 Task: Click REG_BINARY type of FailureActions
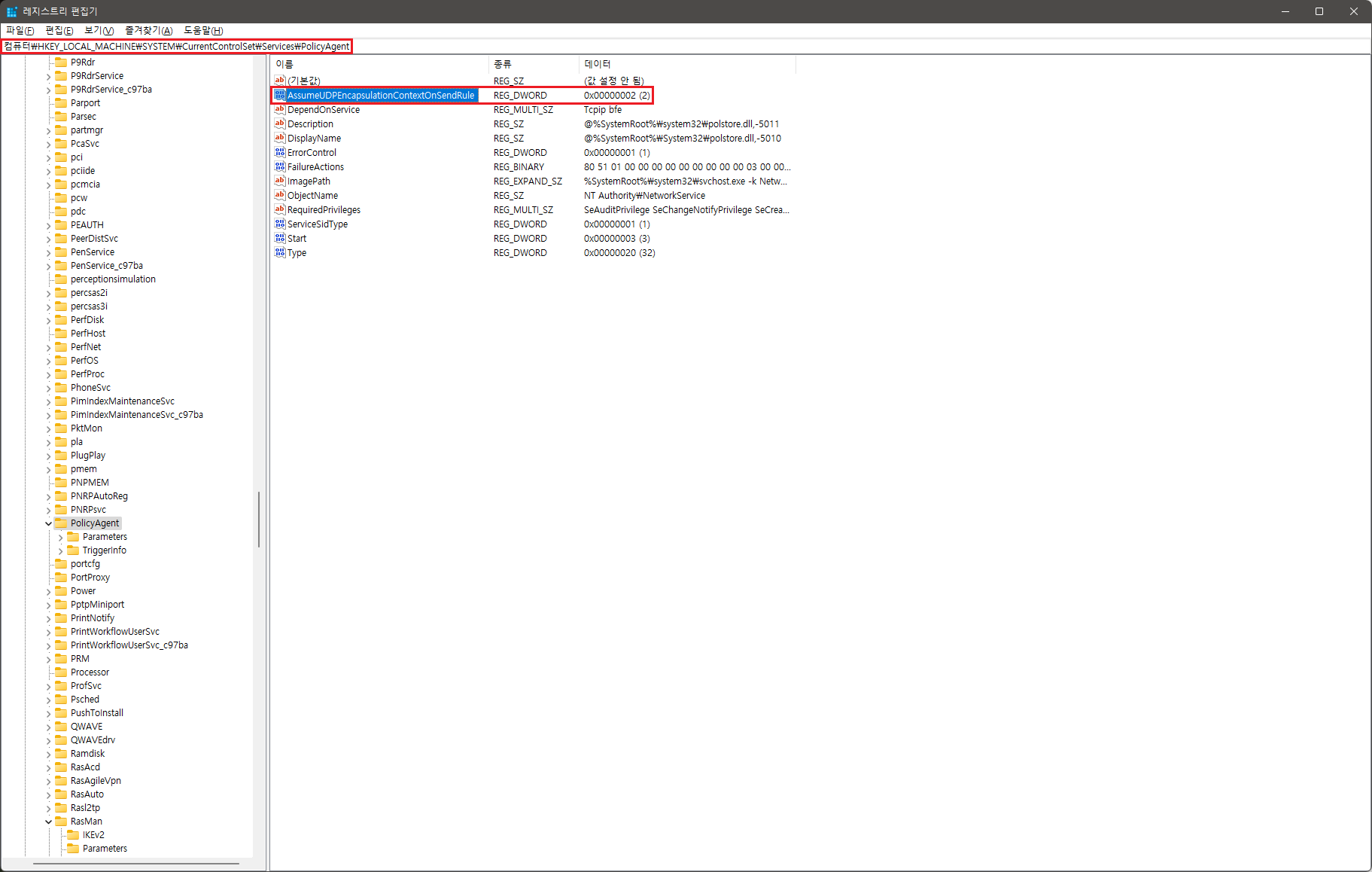[x=519, y=166]
